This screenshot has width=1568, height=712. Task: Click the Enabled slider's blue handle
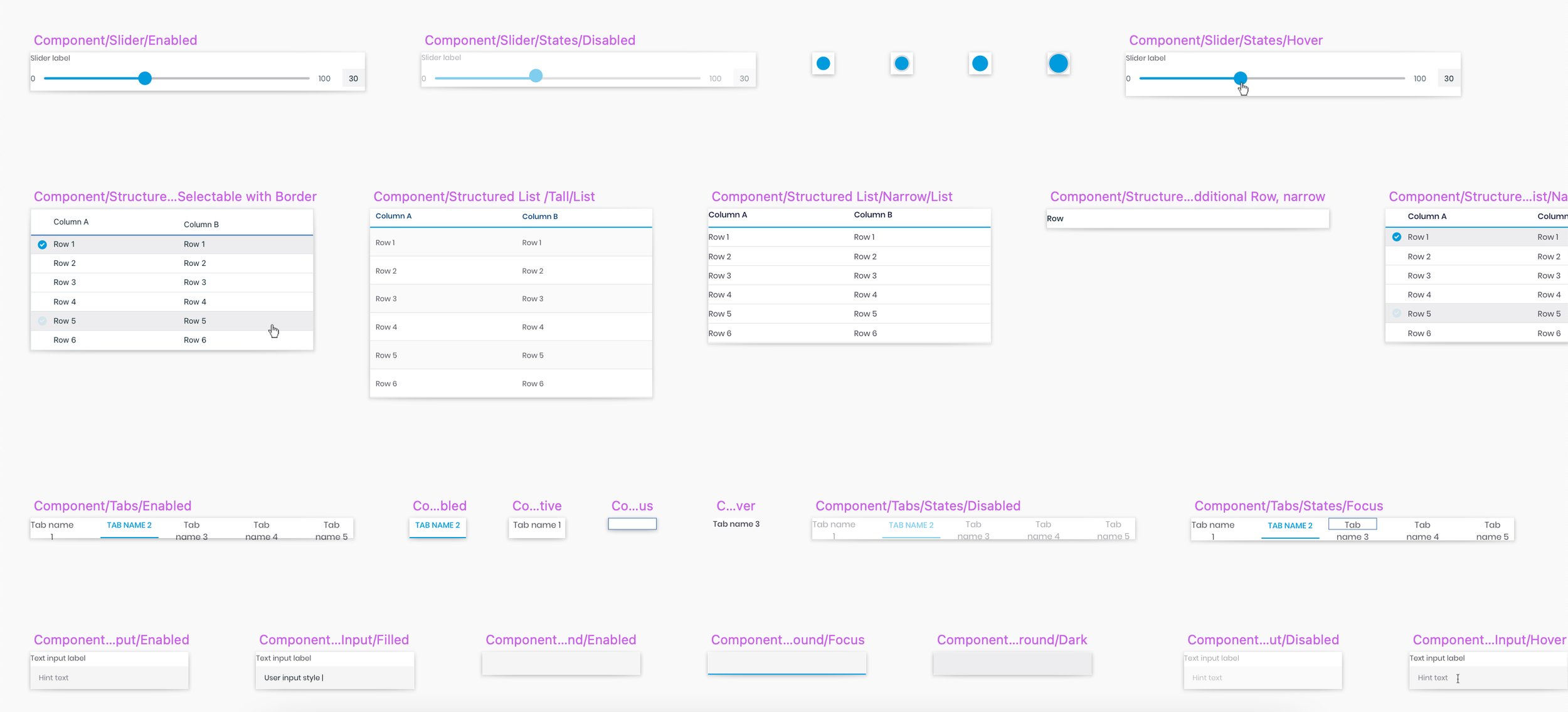(x=145, y=78)
